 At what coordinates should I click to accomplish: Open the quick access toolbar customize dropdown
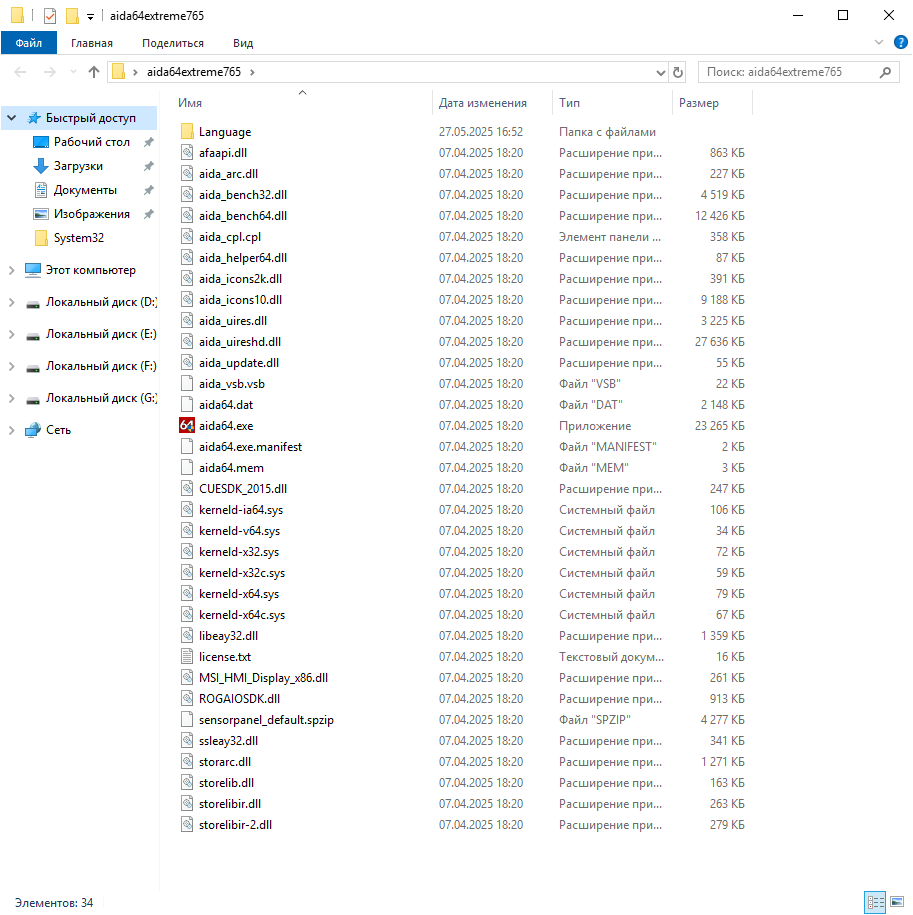[x=90, y=16]
